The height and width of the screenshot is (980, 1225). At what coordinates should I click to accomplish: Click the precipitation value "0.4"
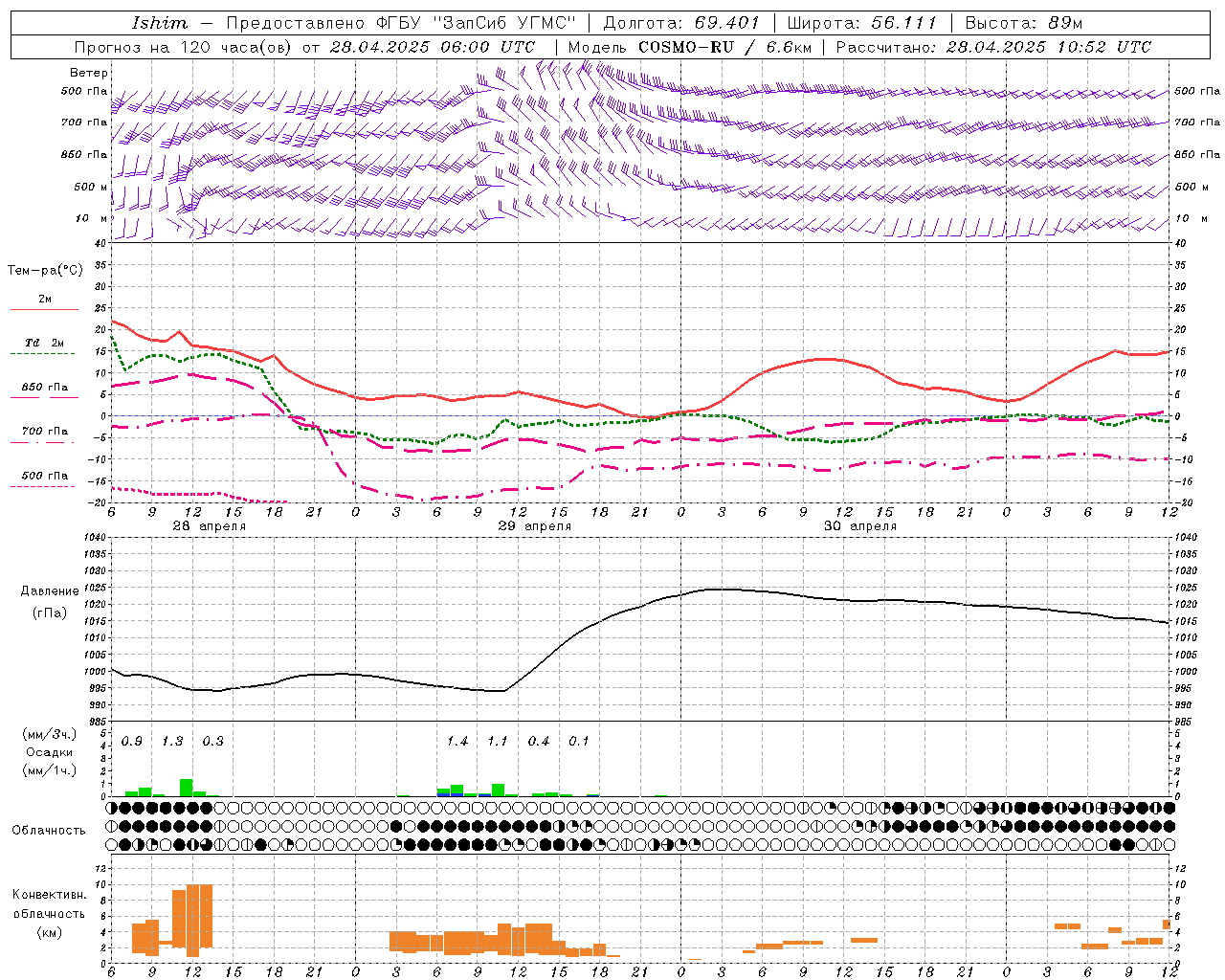pyautogui.click(x=539, y=742)
